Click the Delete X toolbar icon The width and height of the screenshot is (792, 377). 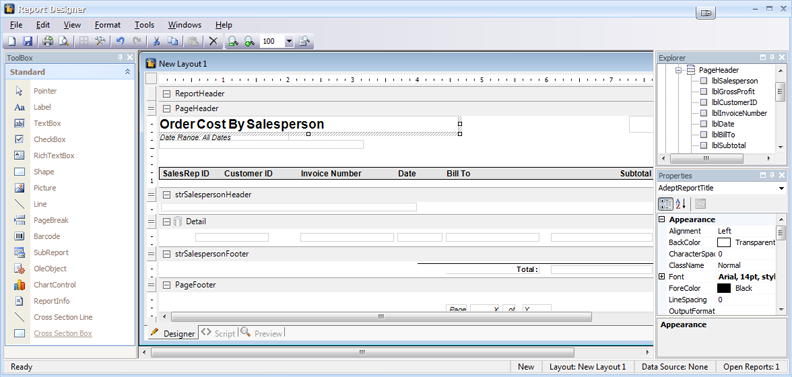(x=213, y=41)
